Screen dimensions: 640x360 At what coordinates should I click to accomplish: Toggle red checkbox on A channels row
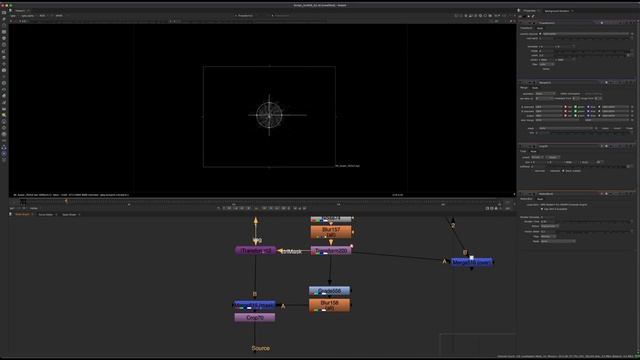[x=566, y=107]
